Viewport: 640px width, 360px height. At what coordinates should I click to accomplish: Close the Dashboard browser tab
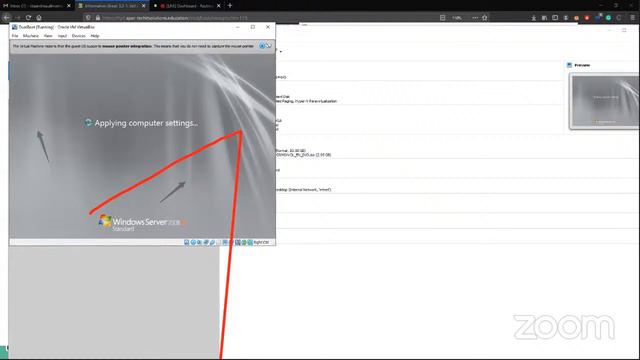click(218, 6)
